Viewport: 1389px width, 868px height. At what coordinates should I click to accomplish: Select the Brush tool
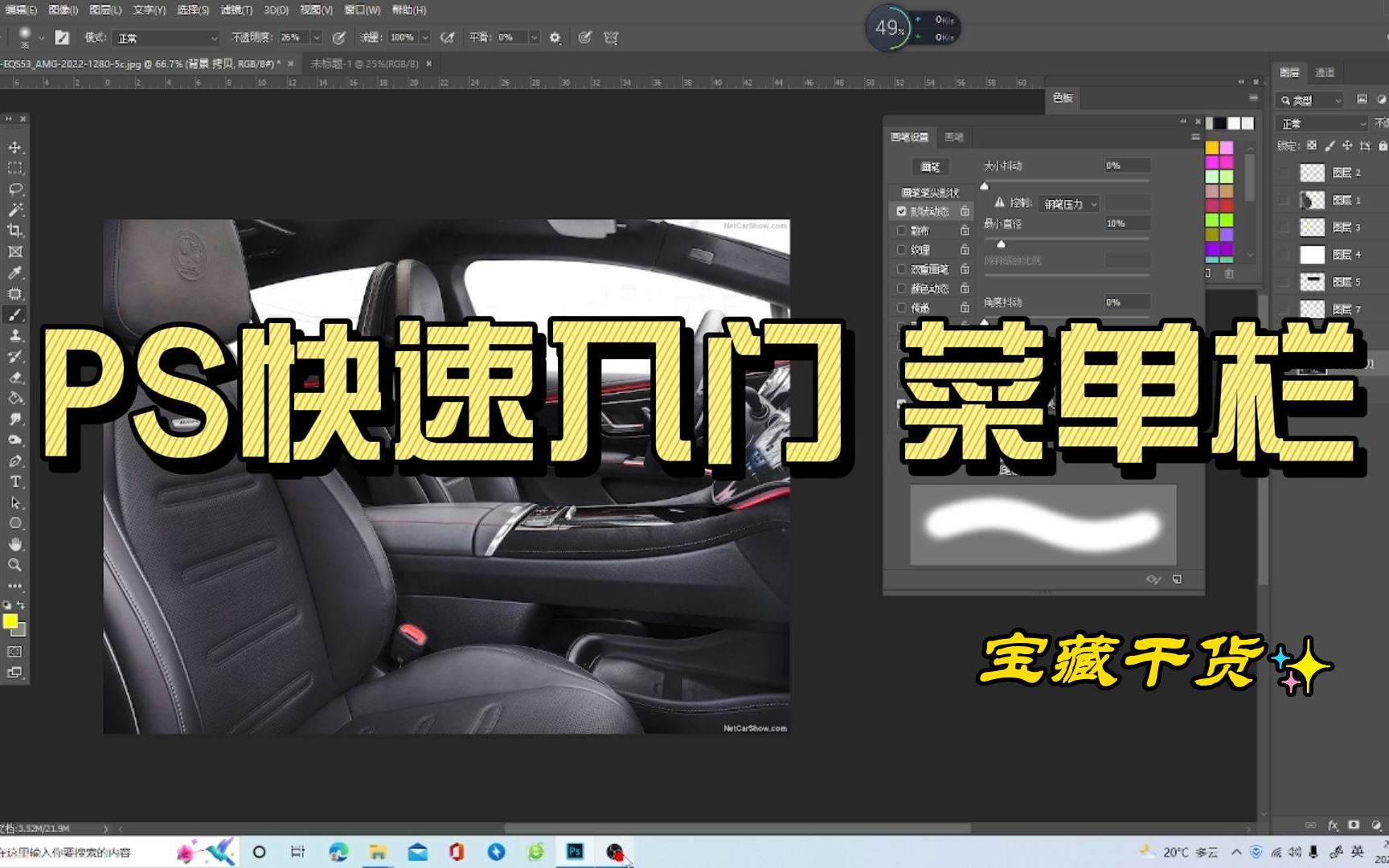pos(15,314)
